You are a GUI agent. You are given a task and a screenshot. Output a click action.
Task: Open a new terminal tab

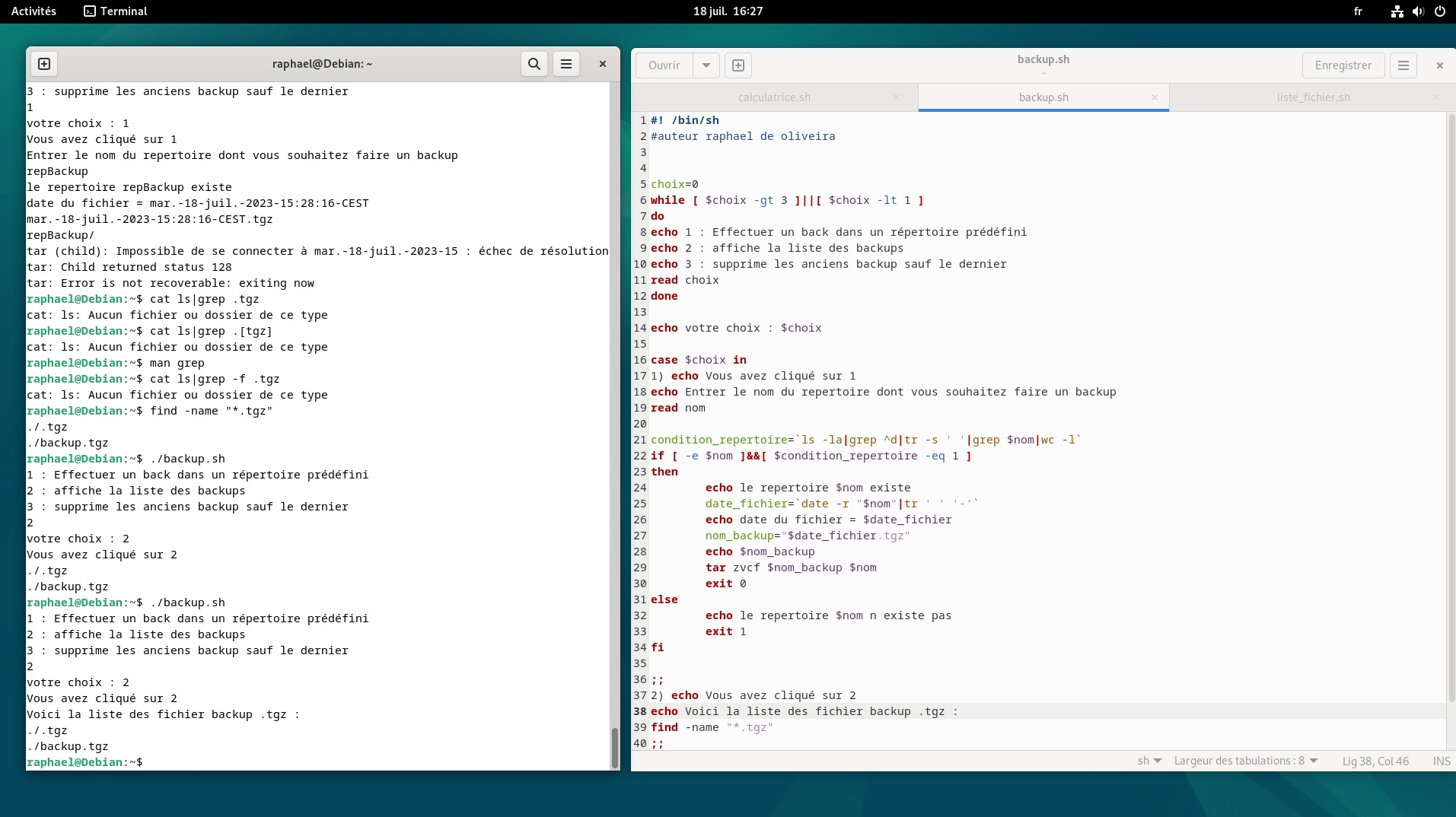[44, 64]
